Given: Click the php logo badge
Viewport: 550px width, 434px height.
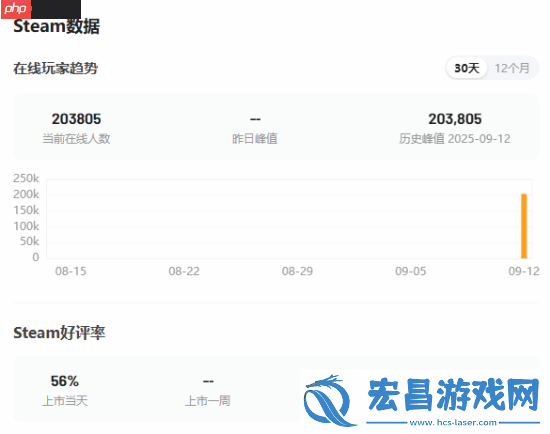Looking at the screenshot, I should [x=16, y=9].
